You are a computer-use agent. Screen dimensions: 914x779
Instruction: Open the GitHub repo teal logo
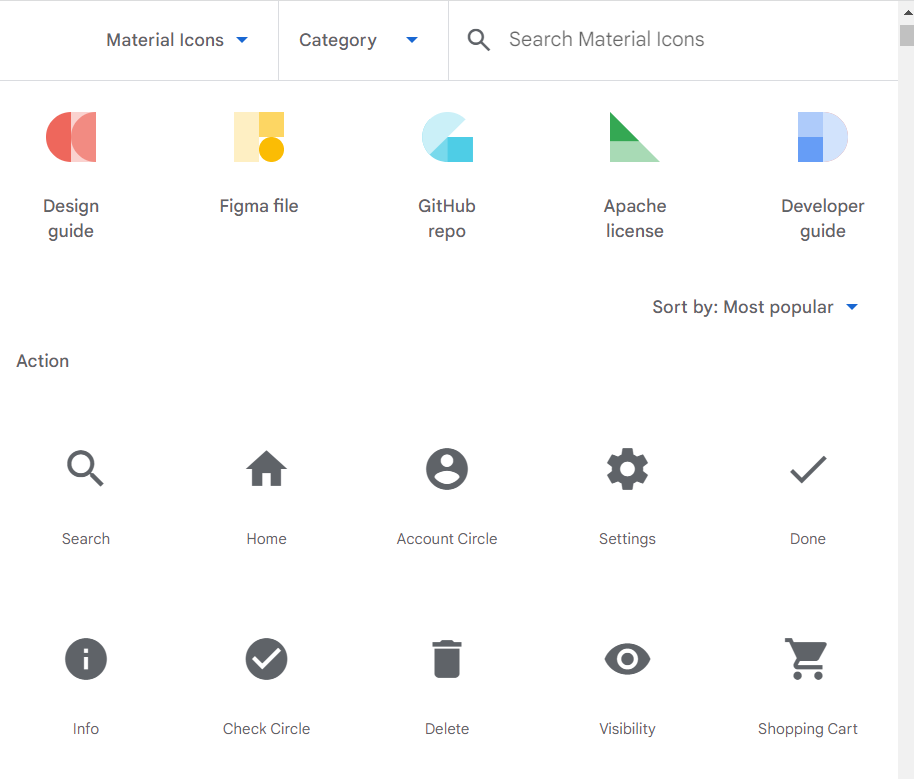(447, 137)
